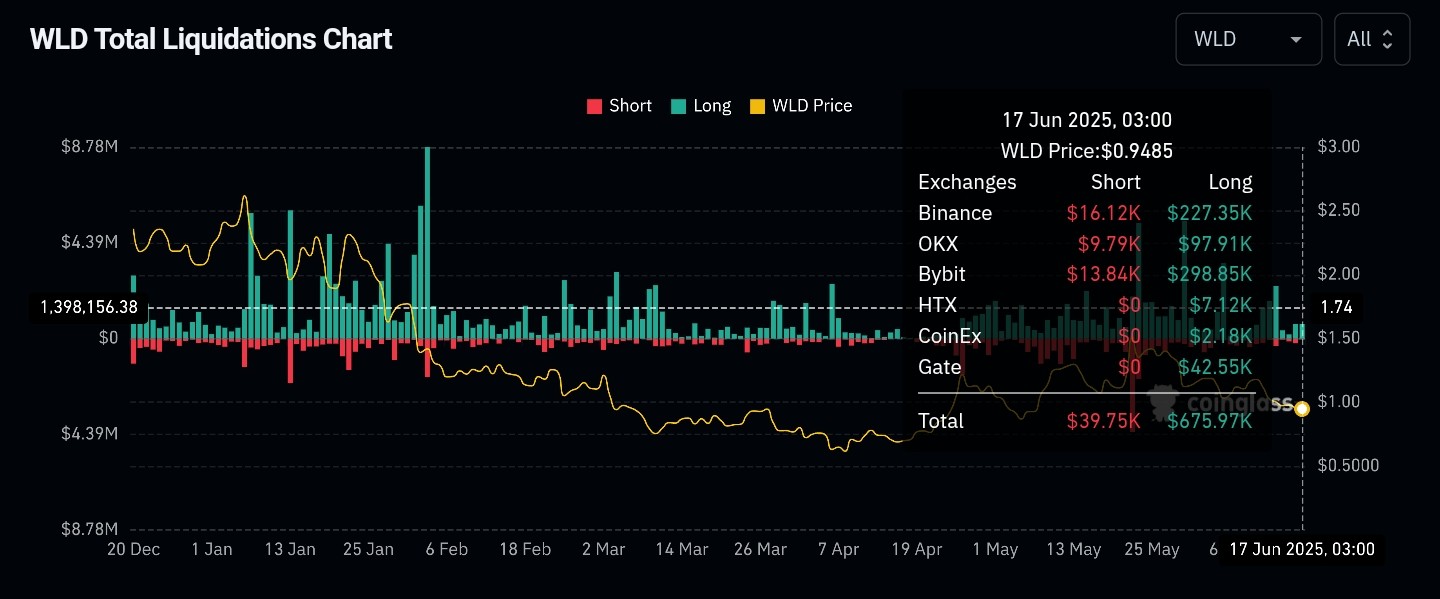Click the red Short legend swatch
The height and width of the screenshot is (599, 1440).
coord(594,106)
